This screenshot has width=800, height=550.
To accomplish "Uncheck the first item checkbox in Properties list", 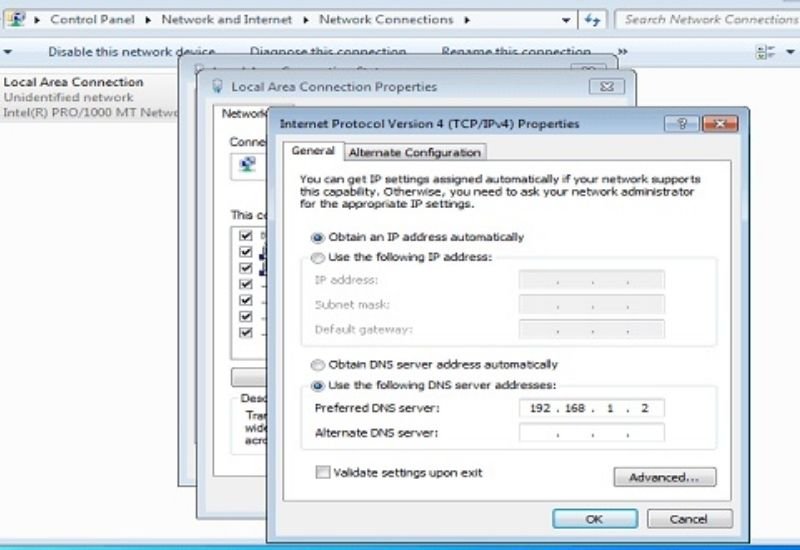I will (245, 235).
